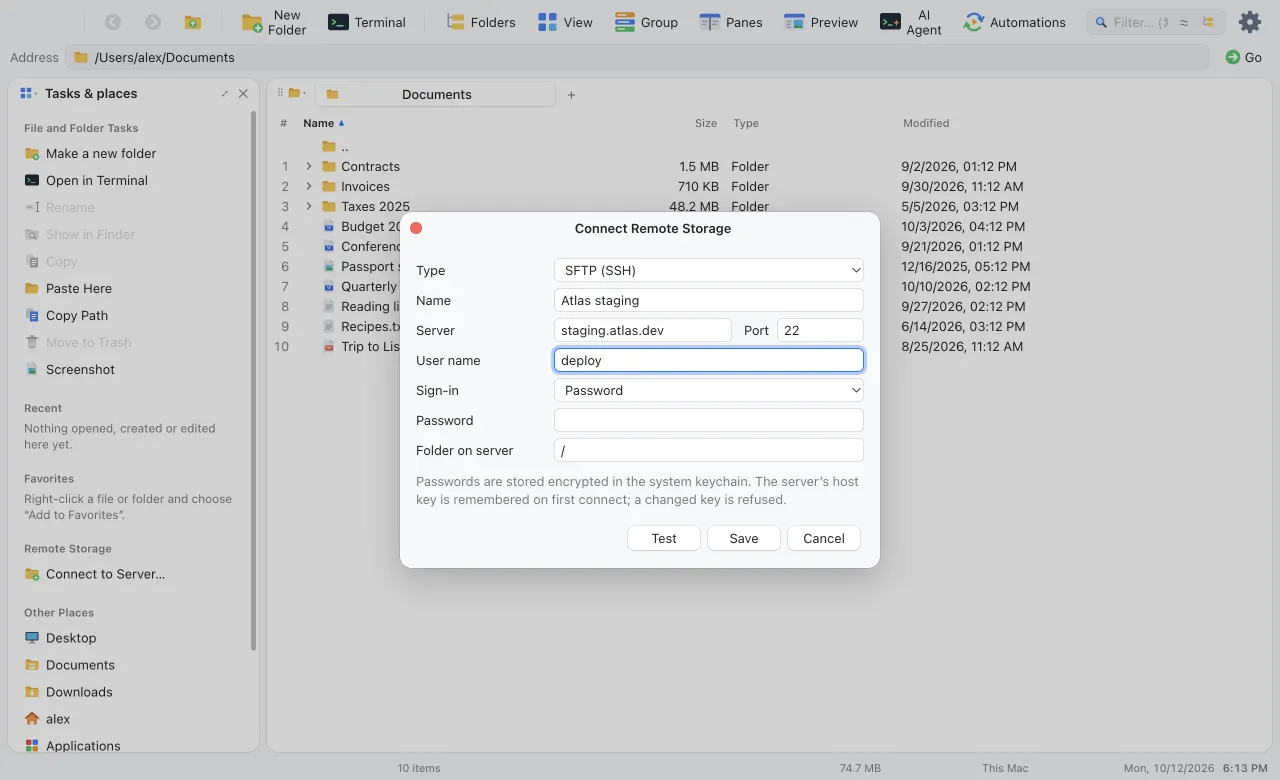
Task: Expand the Contracts folder row
Action: 309,166
